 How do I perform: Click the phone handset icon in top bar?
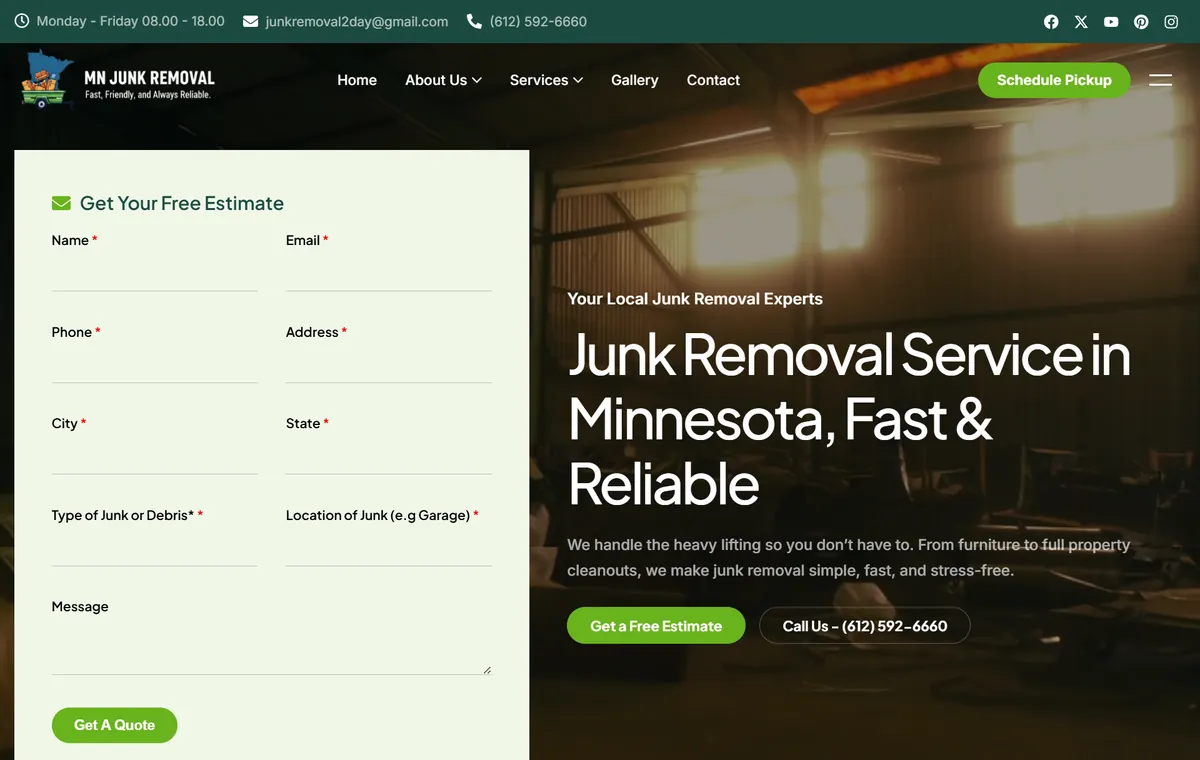tap(475, 21)
